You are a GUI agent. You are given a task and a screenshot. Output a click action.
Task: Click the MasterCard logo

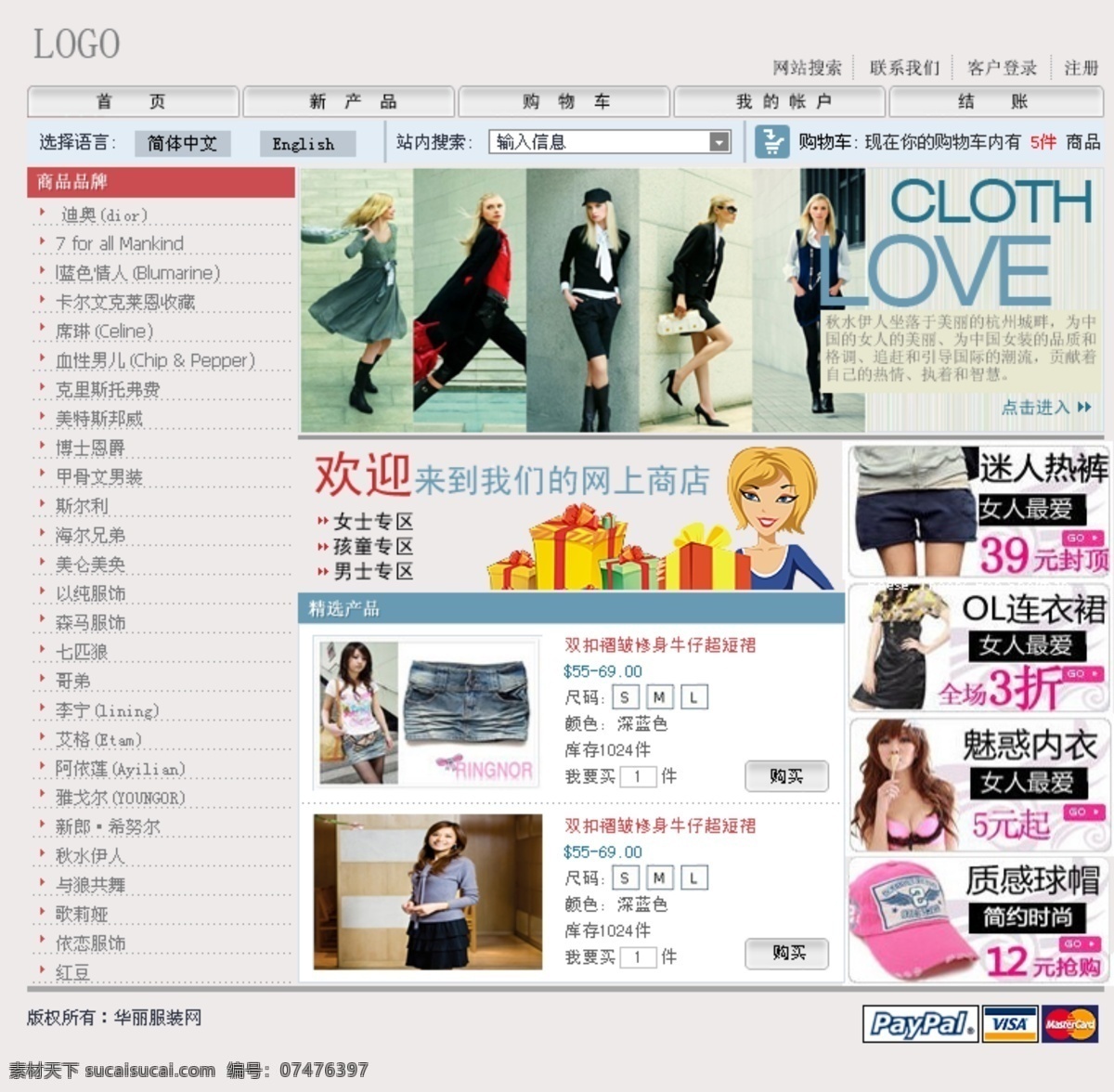point(1069,1024)
